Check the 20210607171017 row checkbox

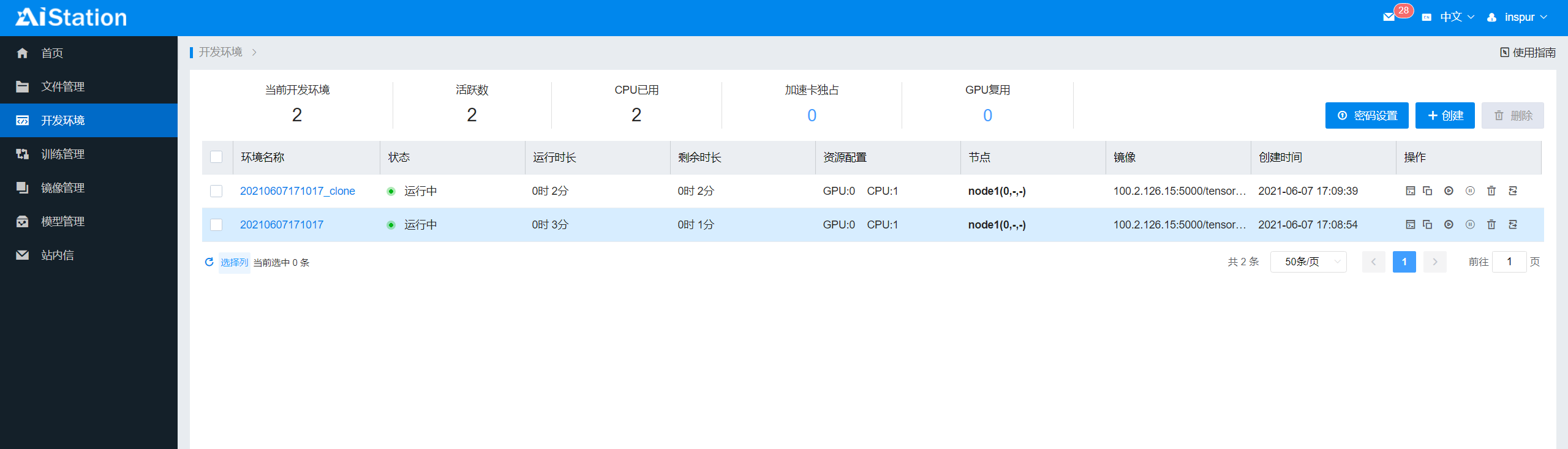click(x=216, y=225)
